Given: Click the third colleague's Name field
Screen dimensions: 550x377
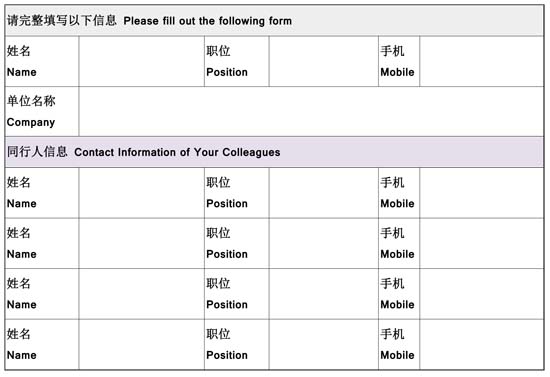Looking at the screenshot, I should point(142,294).
